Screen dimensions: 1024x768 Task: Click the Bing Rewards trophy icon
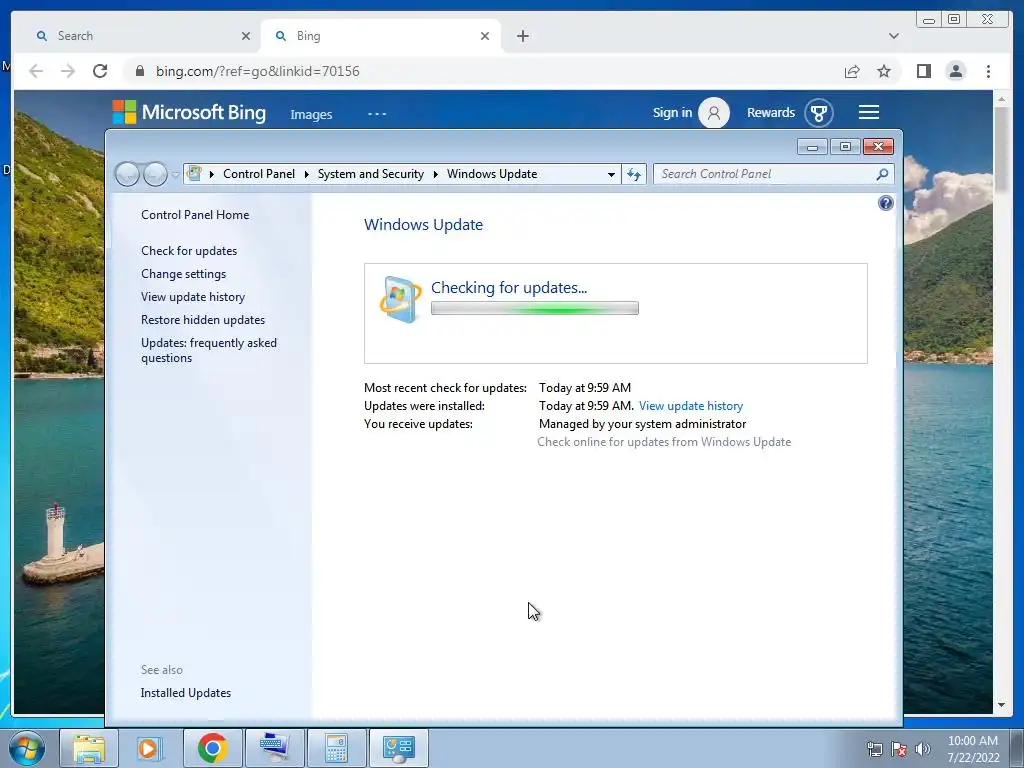[818, 113]
